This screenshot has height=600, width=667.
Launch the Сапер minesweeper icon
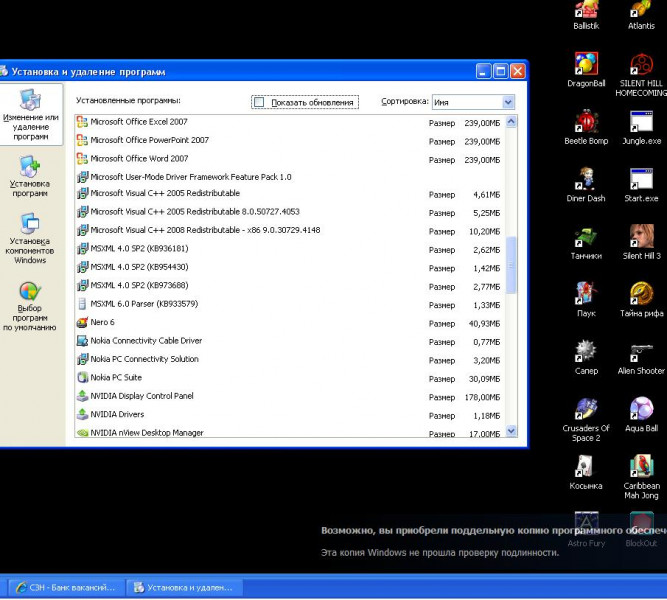[x=586, y=357]
